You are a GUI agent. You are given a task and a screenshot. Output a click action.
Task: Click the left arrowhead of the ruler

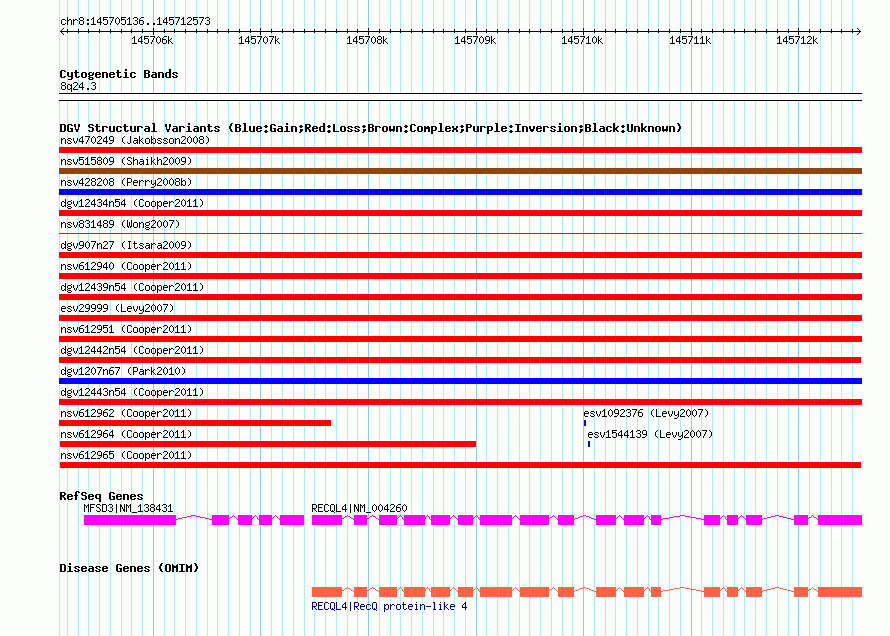tap(62, 32)
